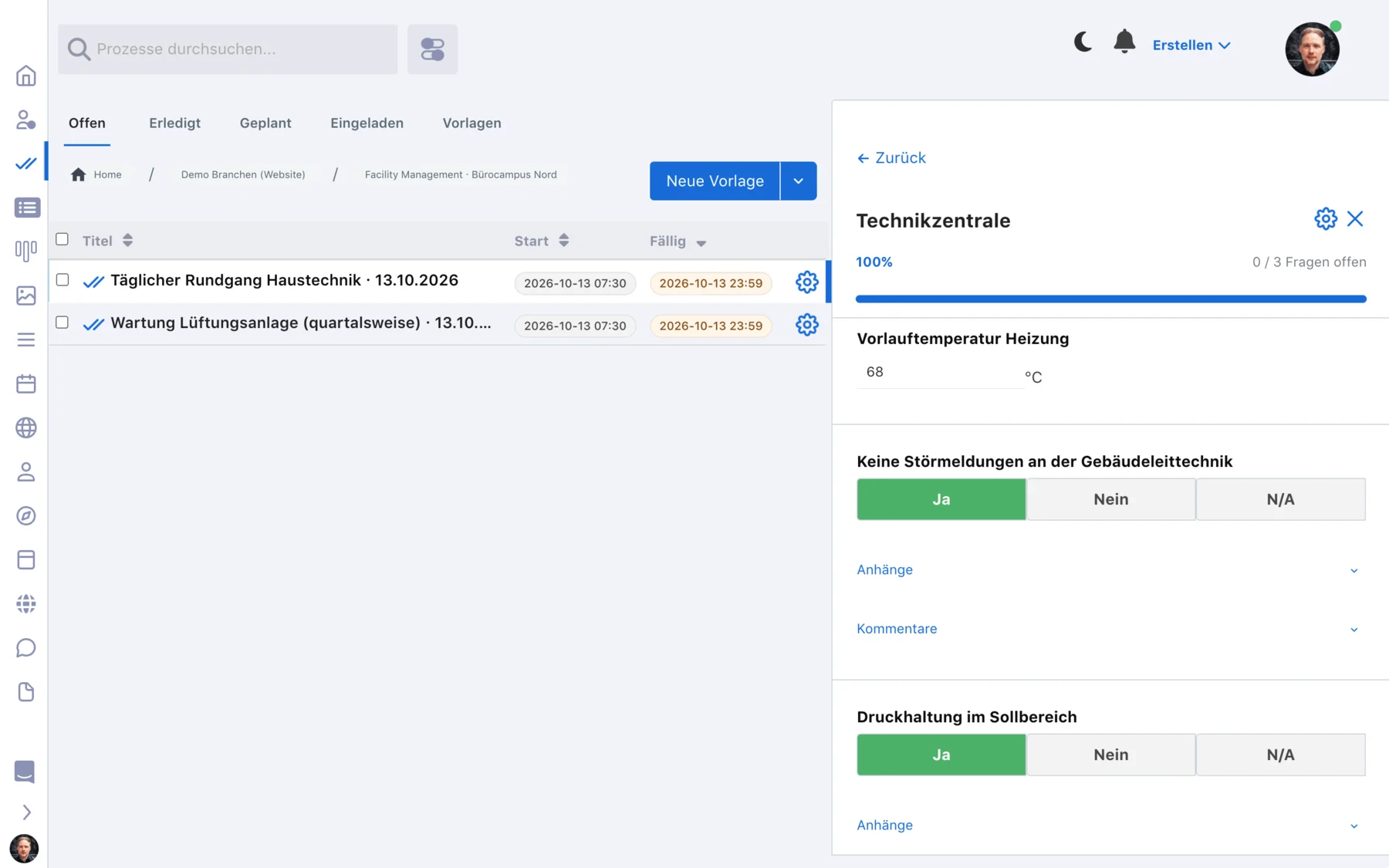Open the compass sidebar icon
1389x868 pixels.
pos(25,515)
